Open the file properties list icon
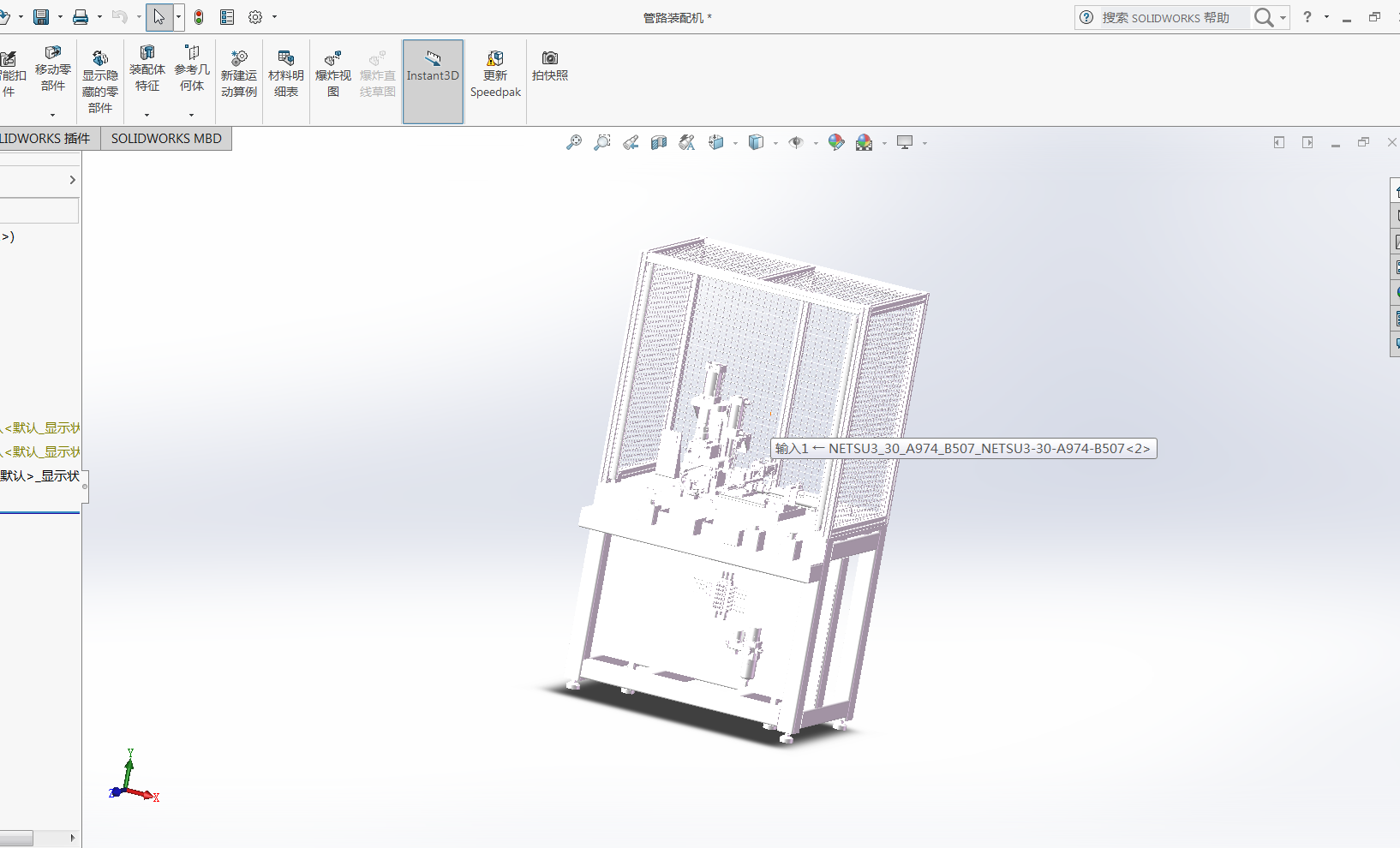1400x848 pixels. (x=227, y=17)
